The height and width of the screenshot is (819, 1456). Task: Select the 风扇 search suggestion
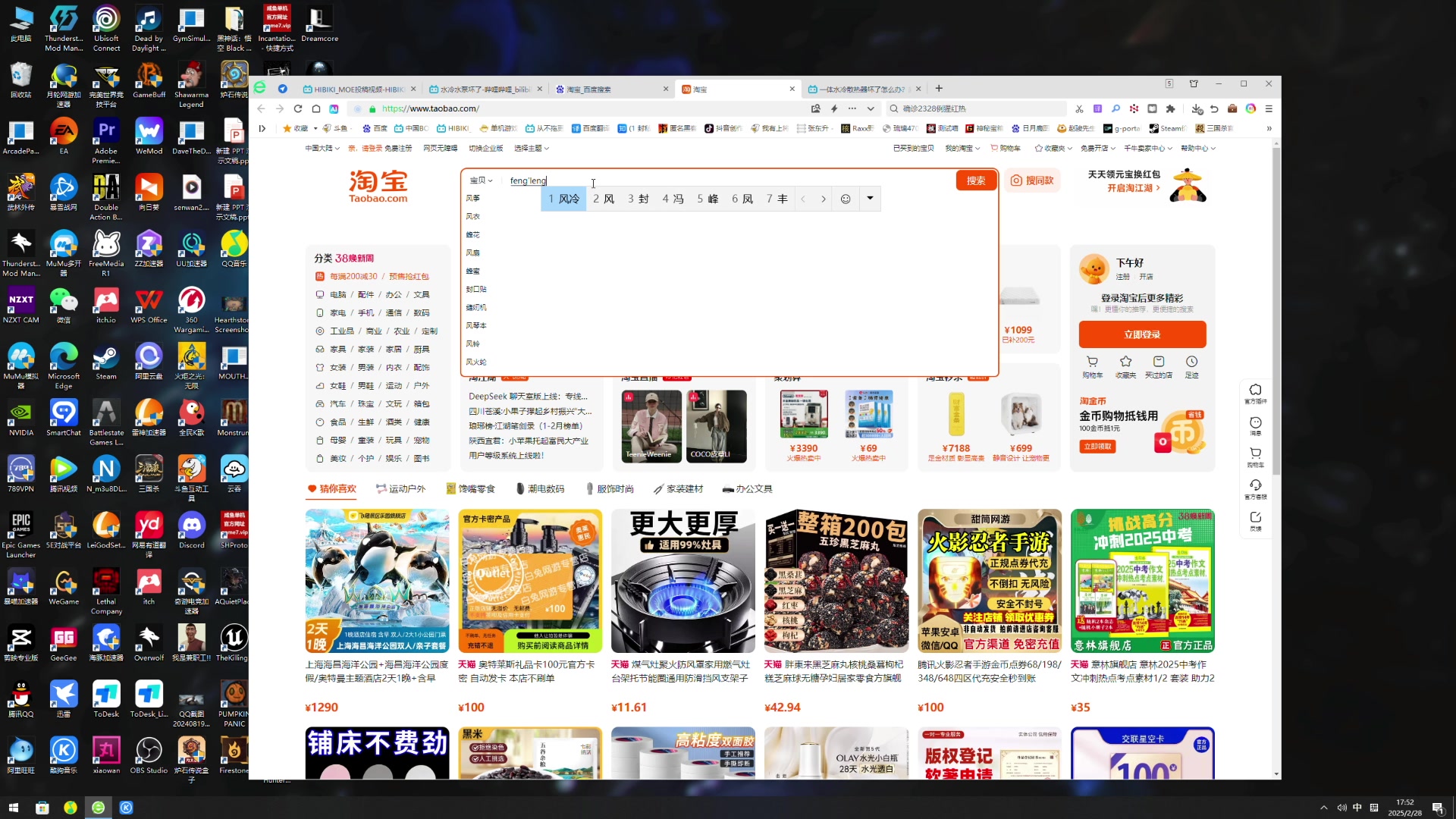(x=472, y=253)
